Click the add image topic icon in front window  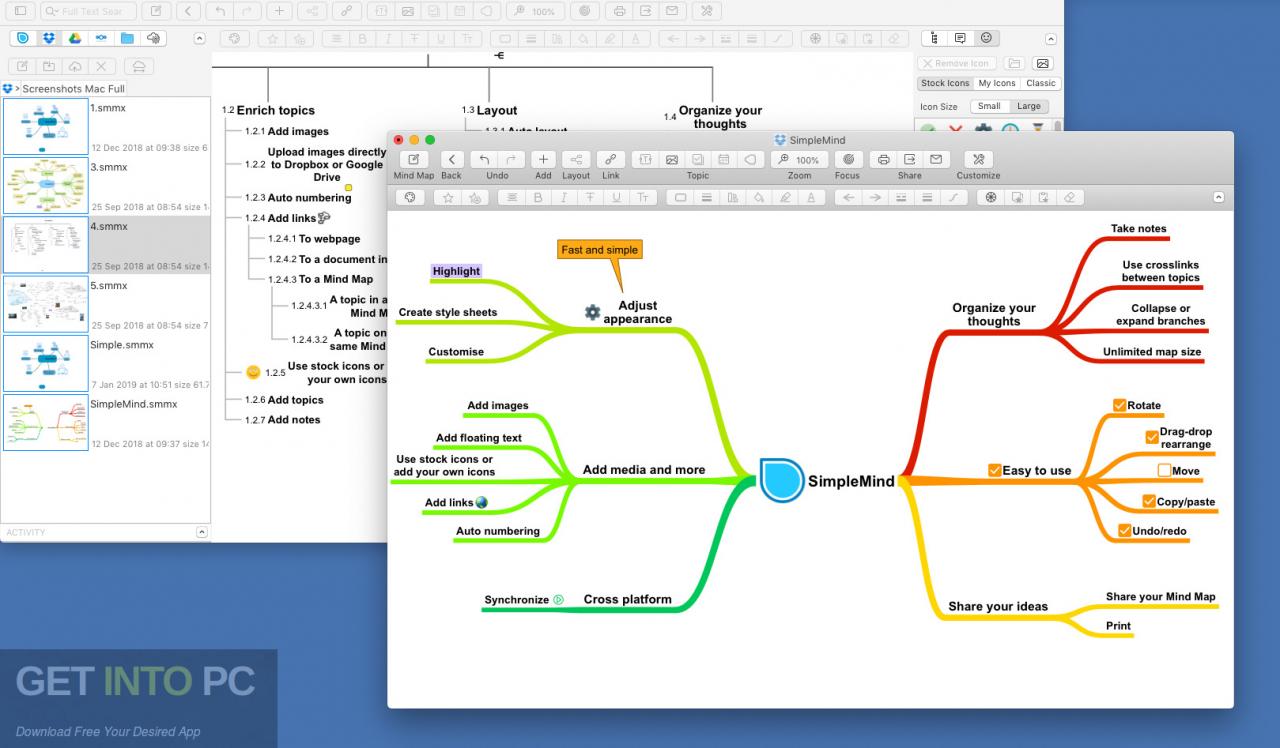pos(672,159)
